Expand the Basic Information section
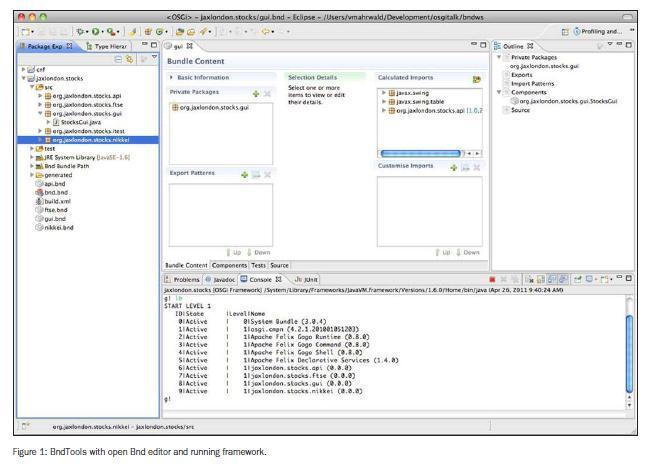 pos(172,77)
